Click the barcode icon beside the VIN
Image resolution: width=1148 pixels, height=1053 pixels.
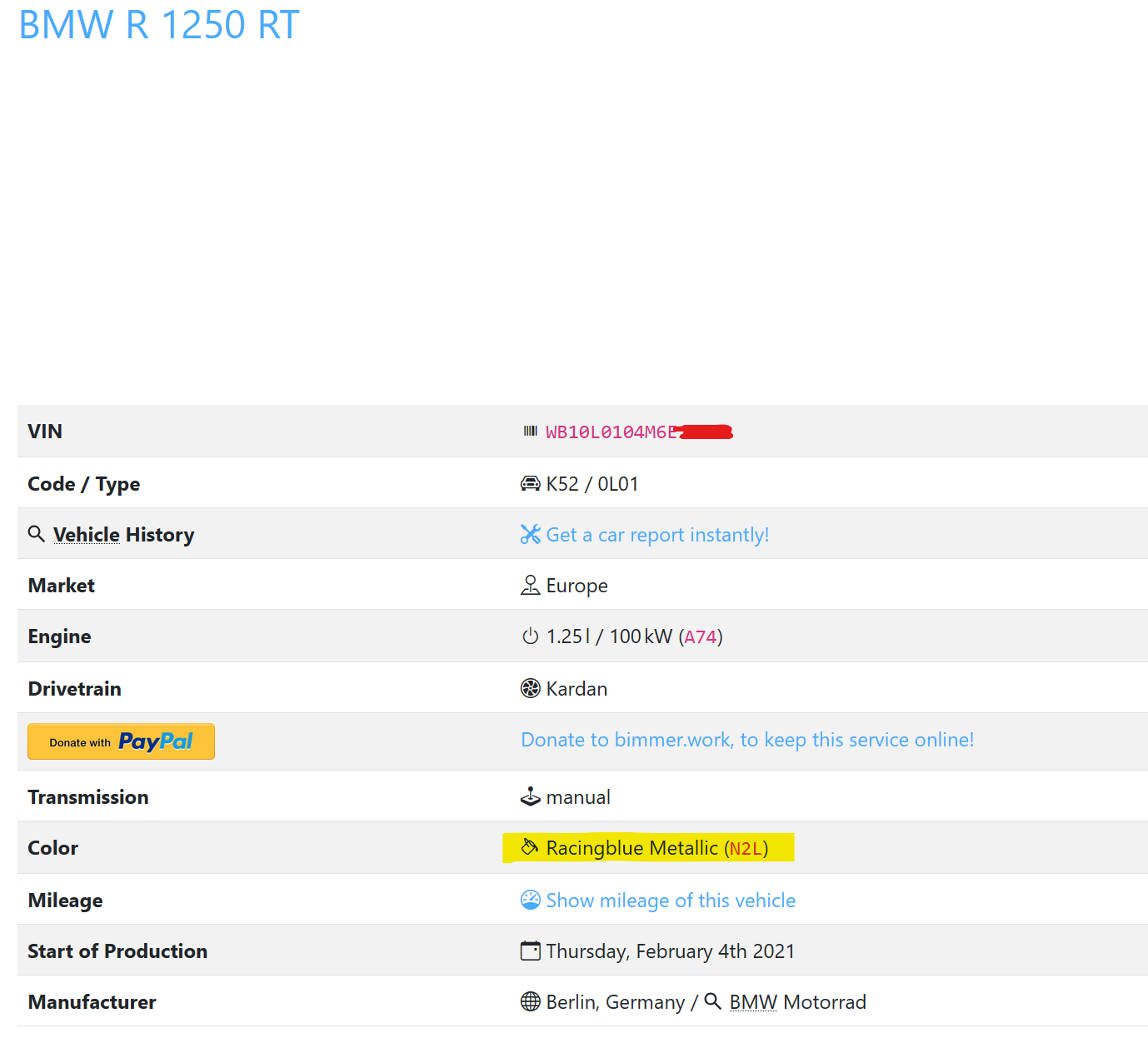pos(530,431)
